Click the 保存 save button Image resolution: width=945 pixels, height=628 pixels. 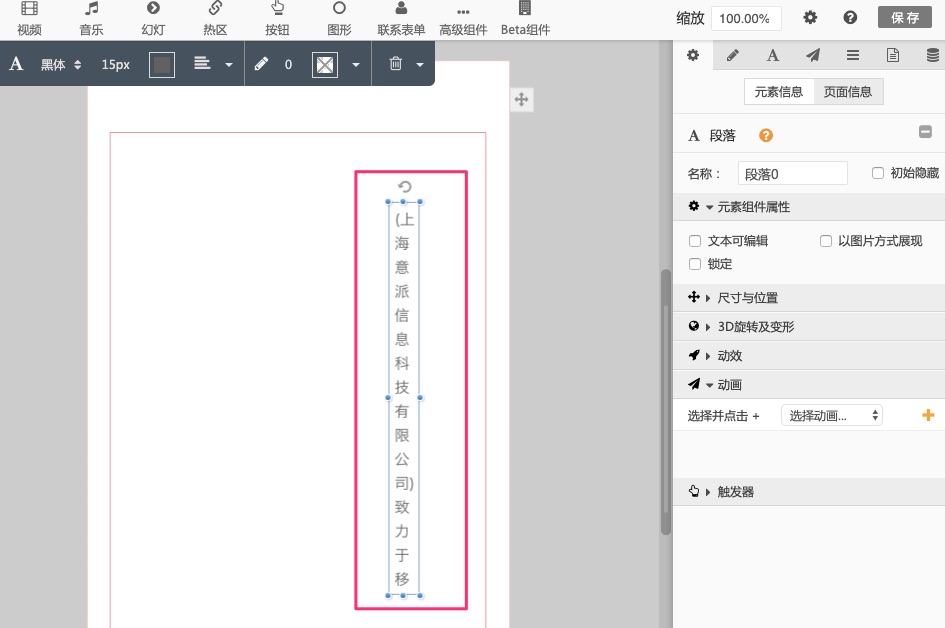click(904, 17)
